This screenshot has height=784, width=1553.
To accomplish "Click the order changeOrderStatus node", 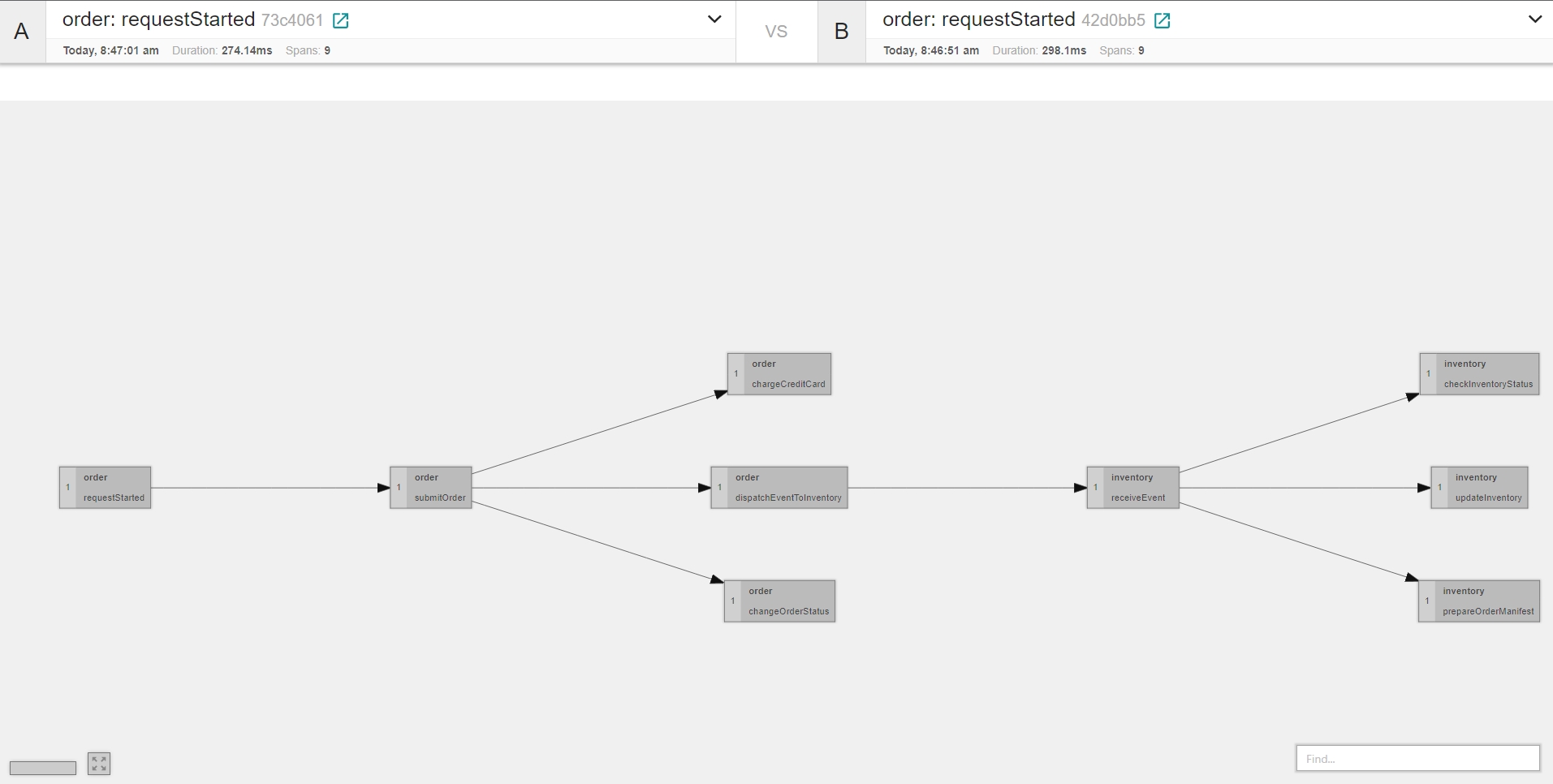I will [x=780, y=601].
